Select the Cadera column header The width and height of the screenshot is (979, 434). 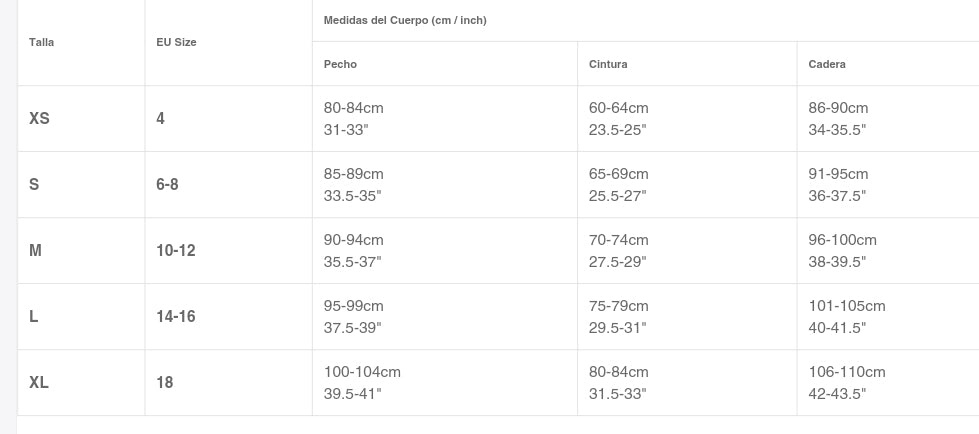click(x=827, y=64)
